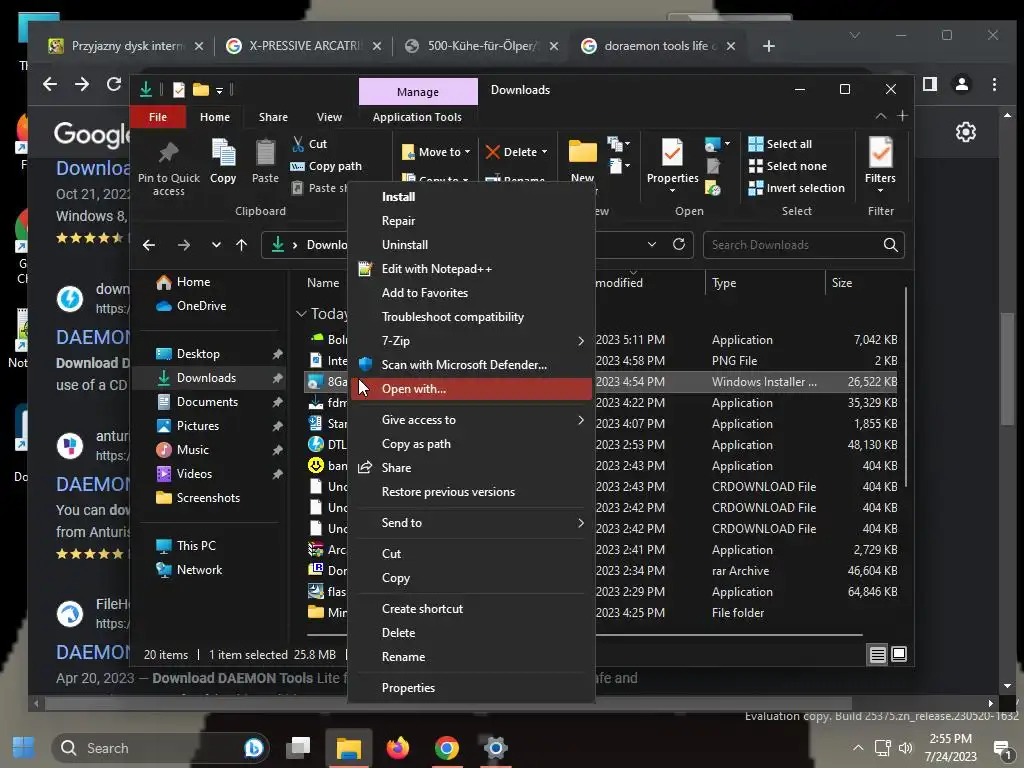Select Edit with Notepad++

point(472,269)
